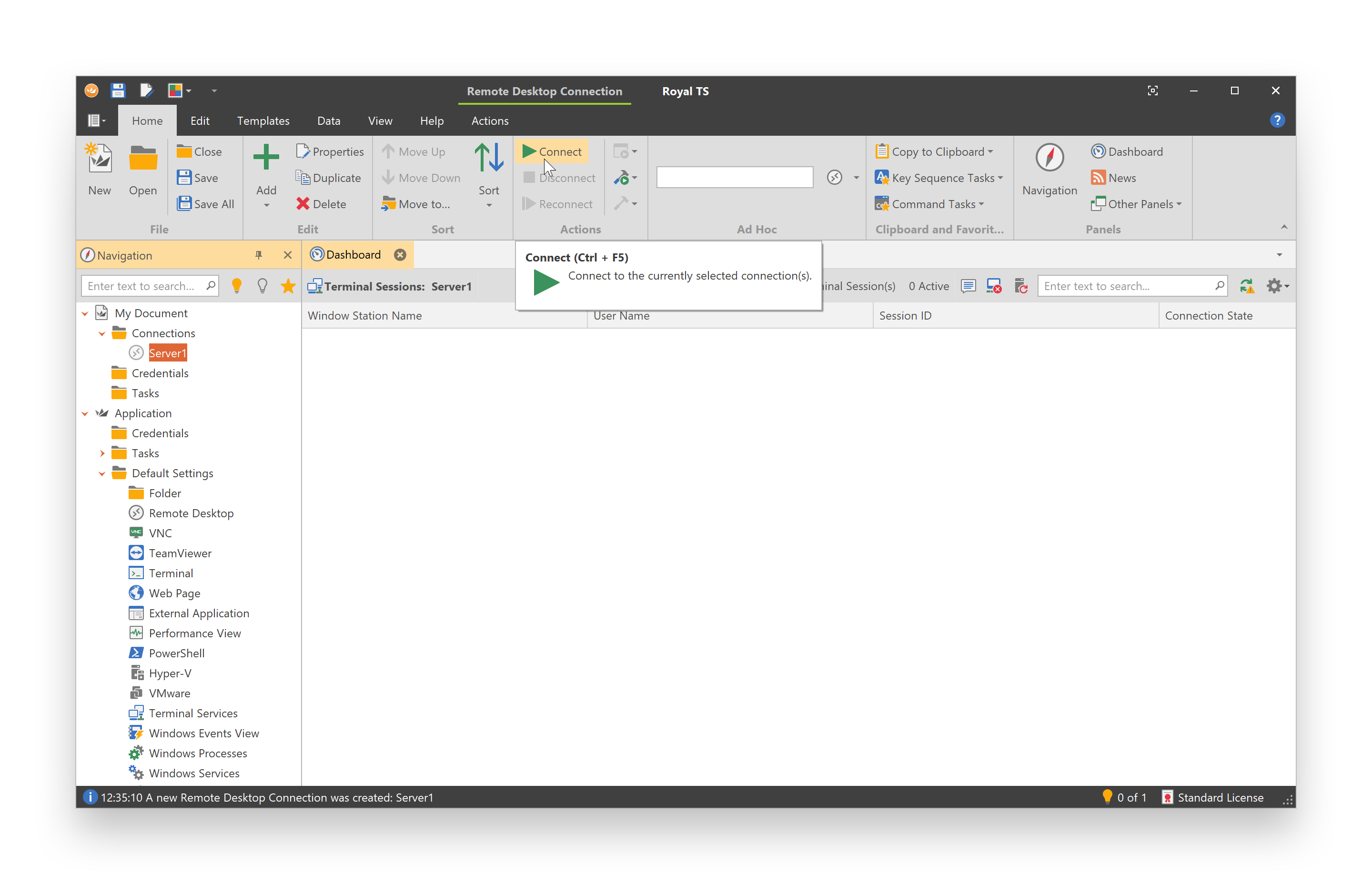Click the Standard License status indicator
The image size is (1372, 884).
coord(1212,797)
